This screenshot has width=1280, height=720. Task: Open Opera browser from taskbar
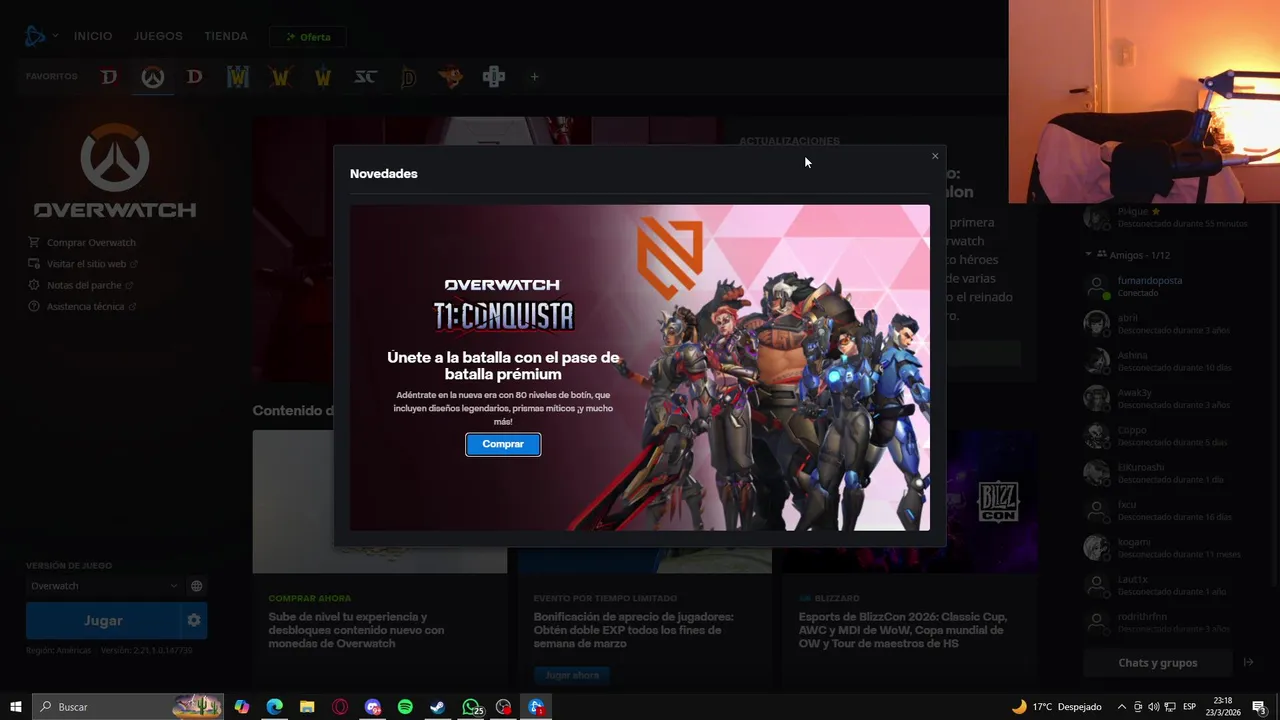[x=340, y=707]
